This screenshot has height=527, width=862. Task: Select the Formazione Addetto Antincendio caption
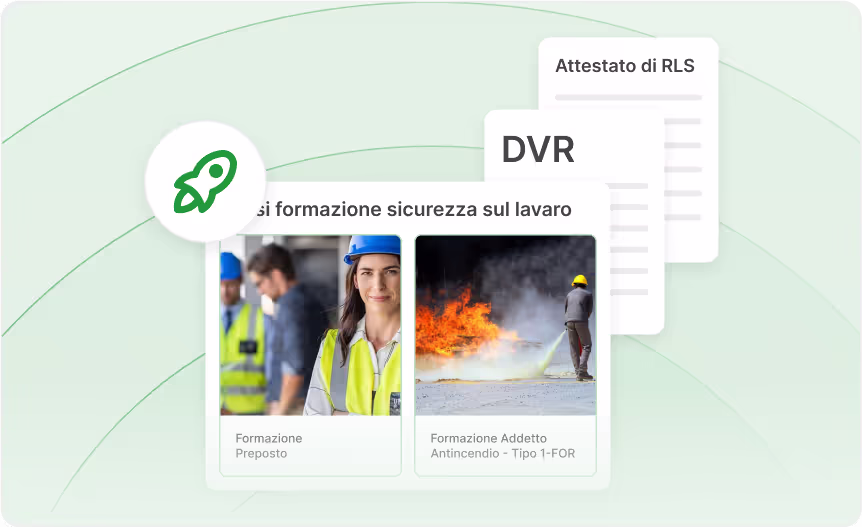(x=502, y=446)
